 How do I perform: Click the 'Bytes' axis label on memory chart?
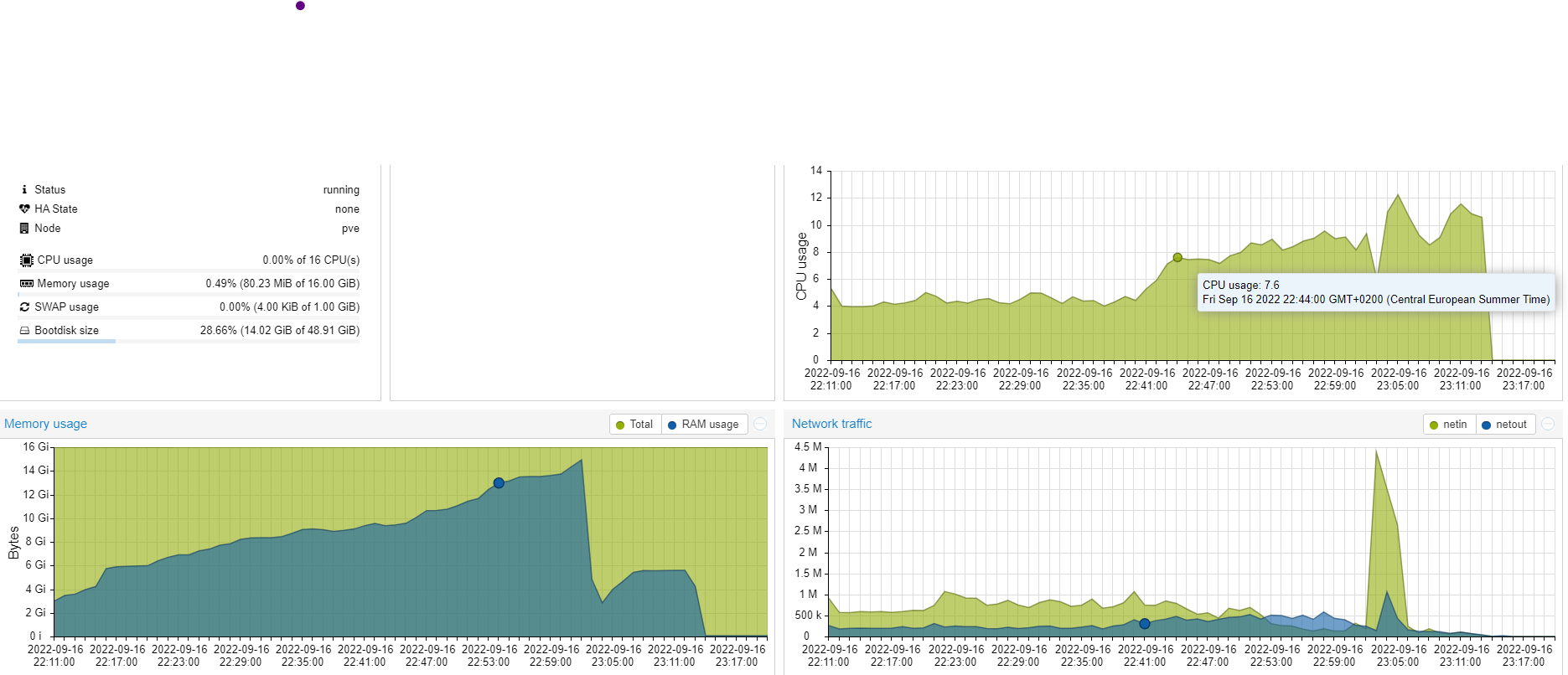tap(13, 543)
